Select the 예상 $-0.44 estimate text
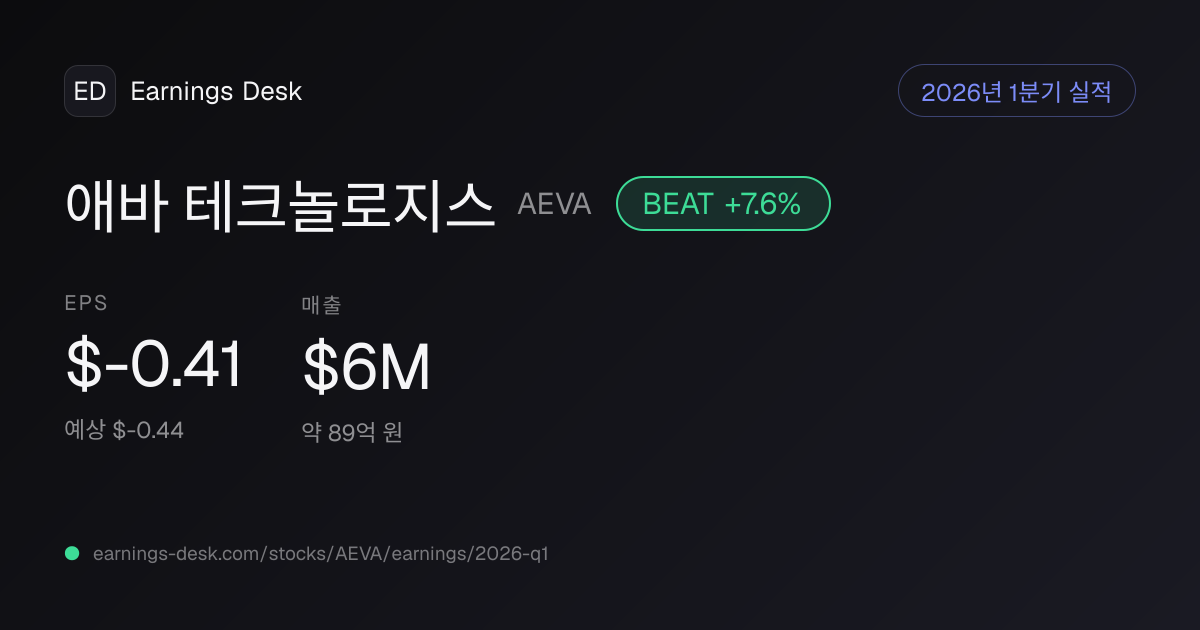The height and width of the screenshot is (630, 1200). point(124,430)
